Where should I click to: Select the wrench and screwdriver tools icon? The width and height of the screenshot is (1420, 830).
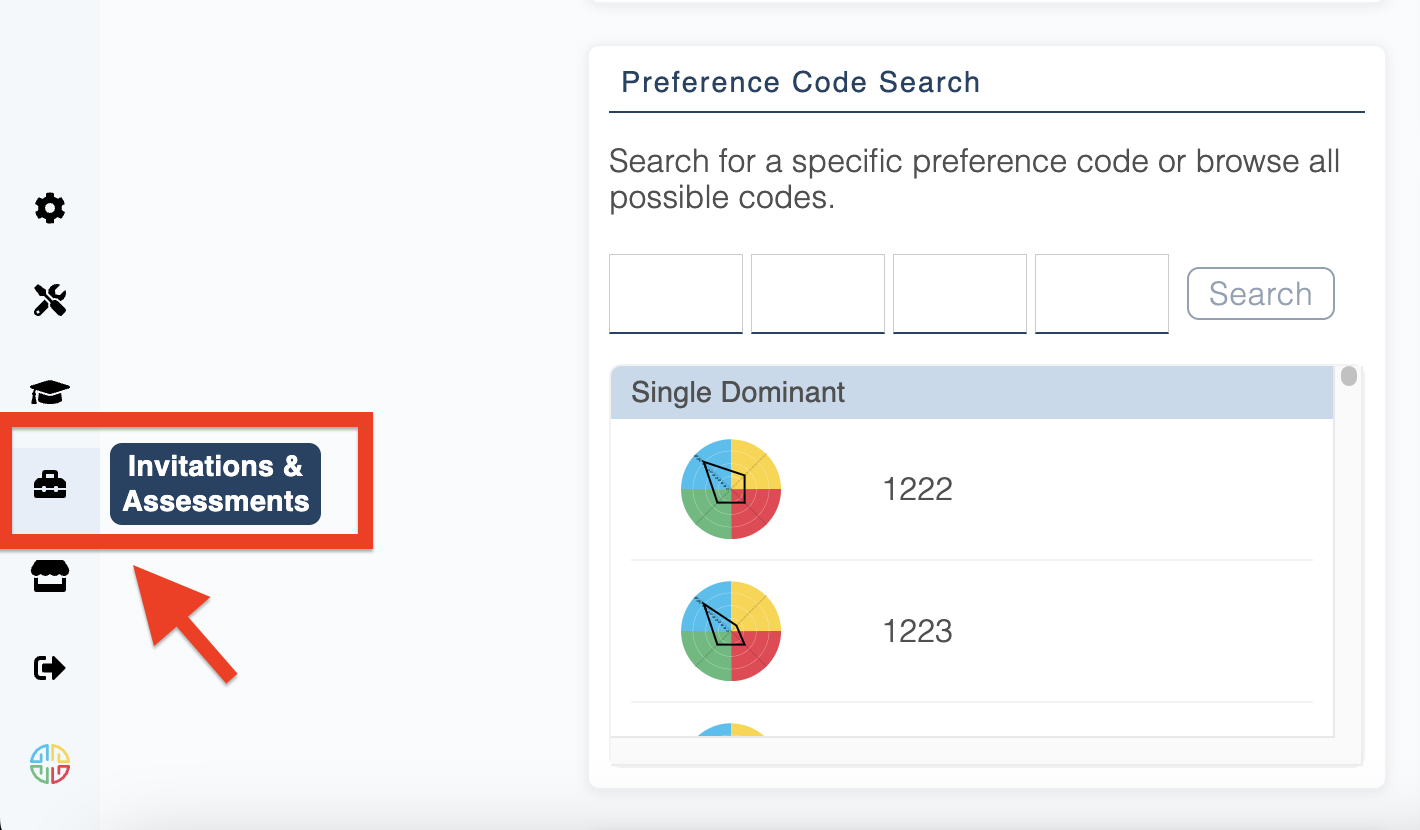pos(50,299)
